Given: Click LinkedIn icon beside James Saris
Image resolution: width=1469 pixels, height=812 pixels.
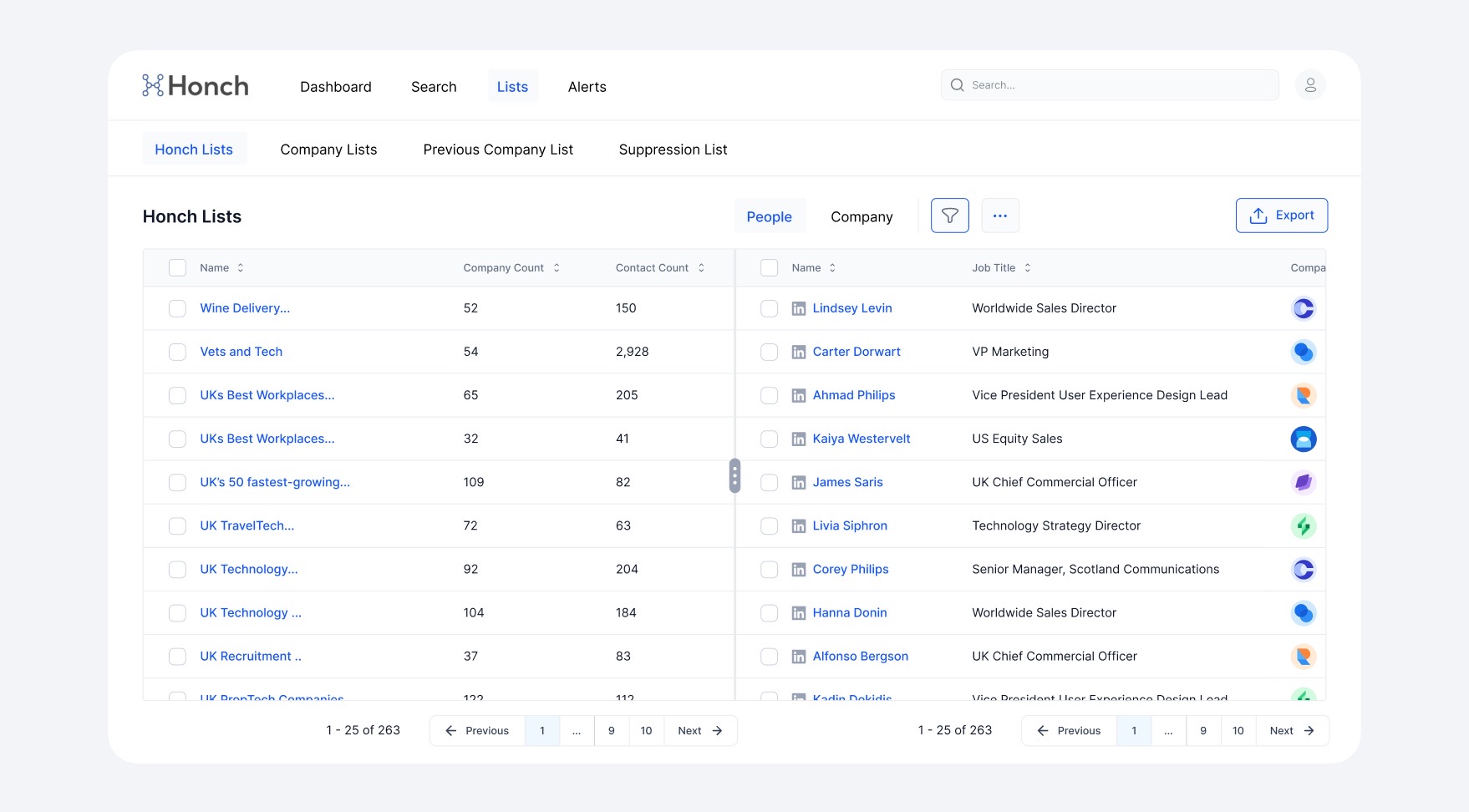Looking at the screenshot, I should 799,482.
